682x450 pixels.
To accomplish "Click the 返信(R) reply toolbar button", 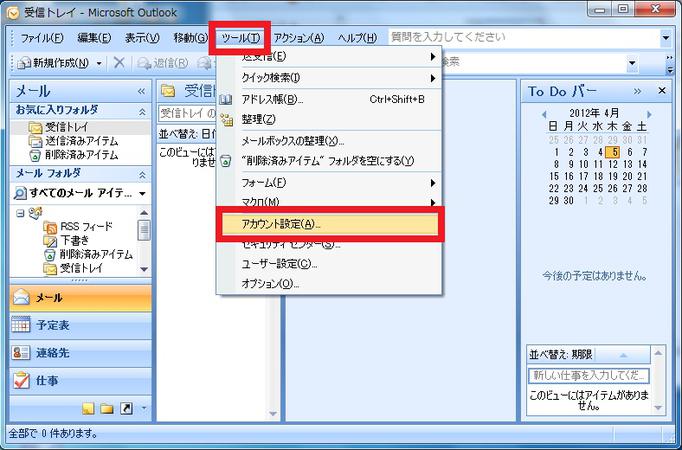I will click(x=163, y=63).
